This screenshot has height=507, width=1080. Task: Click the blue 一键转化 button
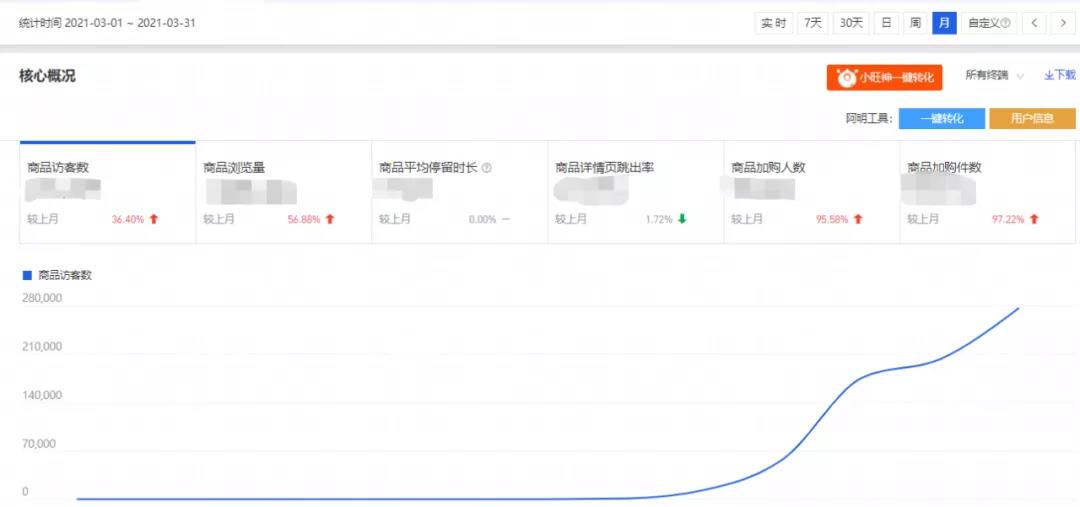[941, 119]
